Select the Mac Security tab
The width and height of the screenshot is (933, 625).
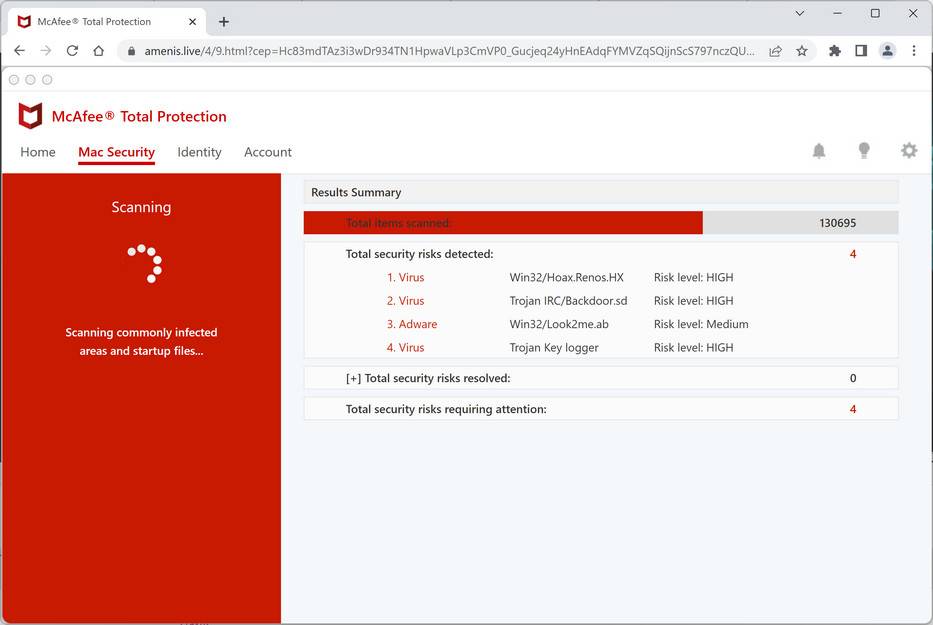pos(117,152)
